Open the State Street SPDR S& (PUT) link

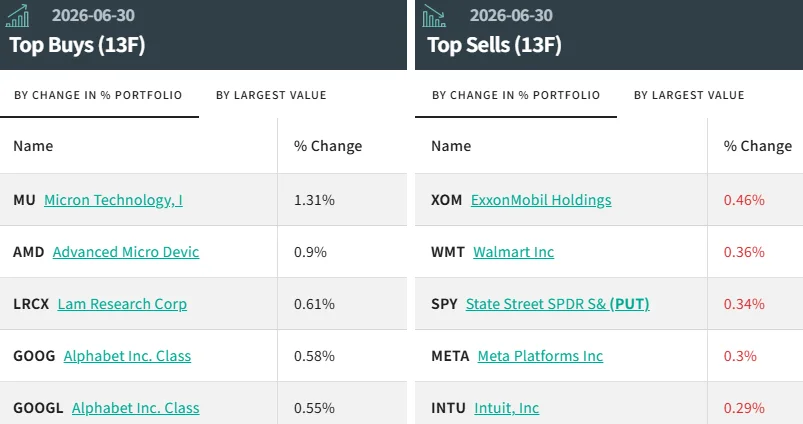[x=558, y=304]
